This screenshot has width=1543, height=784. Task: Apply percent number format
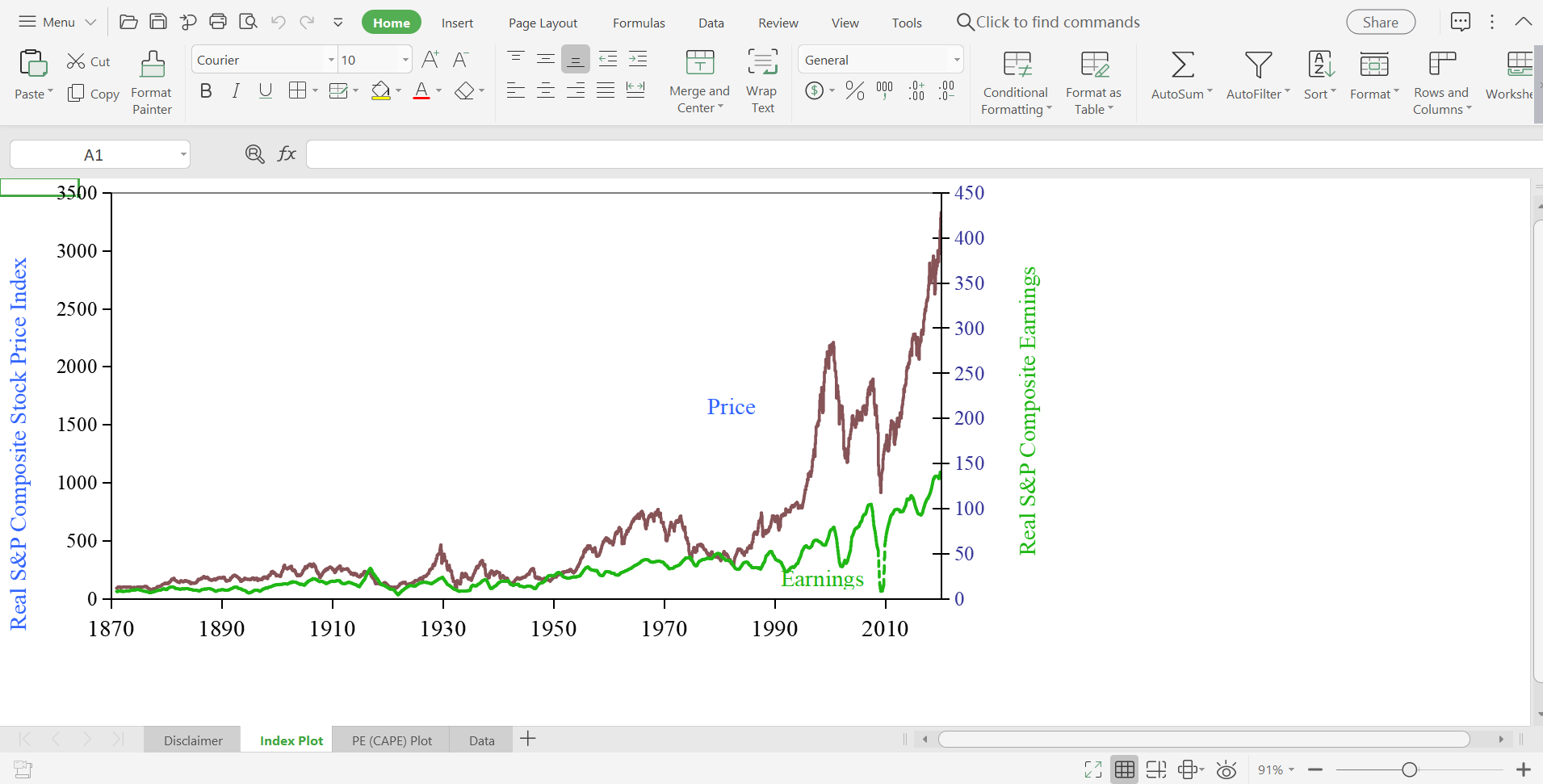click(x=853, y=90)
